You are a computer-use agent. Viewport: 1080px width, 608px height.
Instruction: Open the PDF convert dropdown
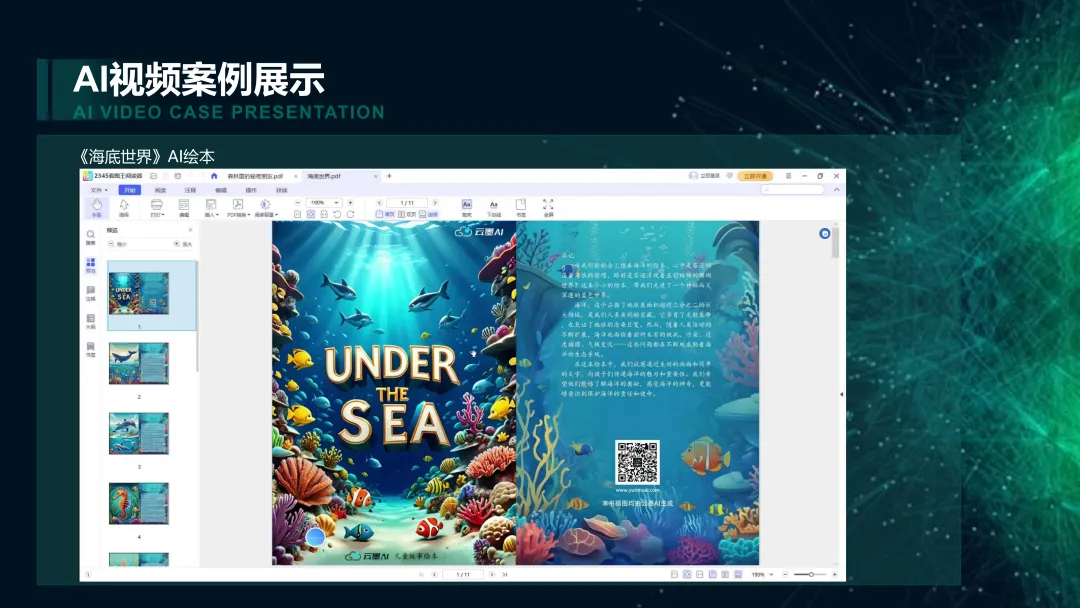click(238, 207)
